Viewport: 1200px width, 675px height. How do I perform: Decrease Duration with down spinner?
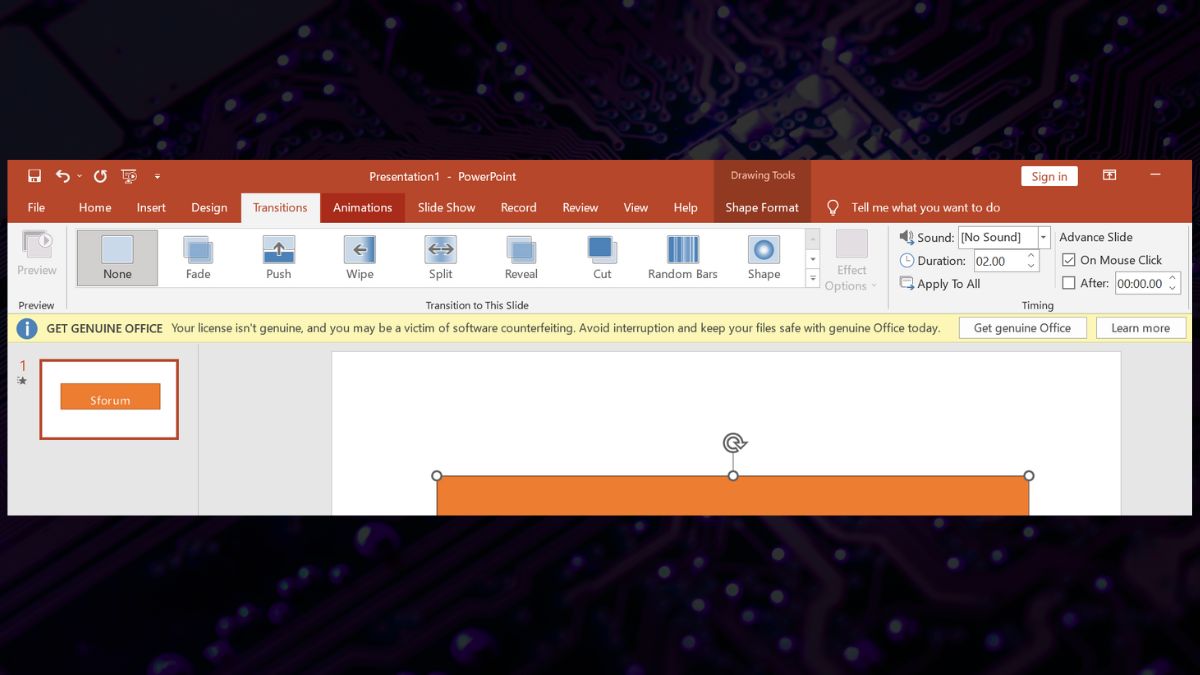point(1031,266)
